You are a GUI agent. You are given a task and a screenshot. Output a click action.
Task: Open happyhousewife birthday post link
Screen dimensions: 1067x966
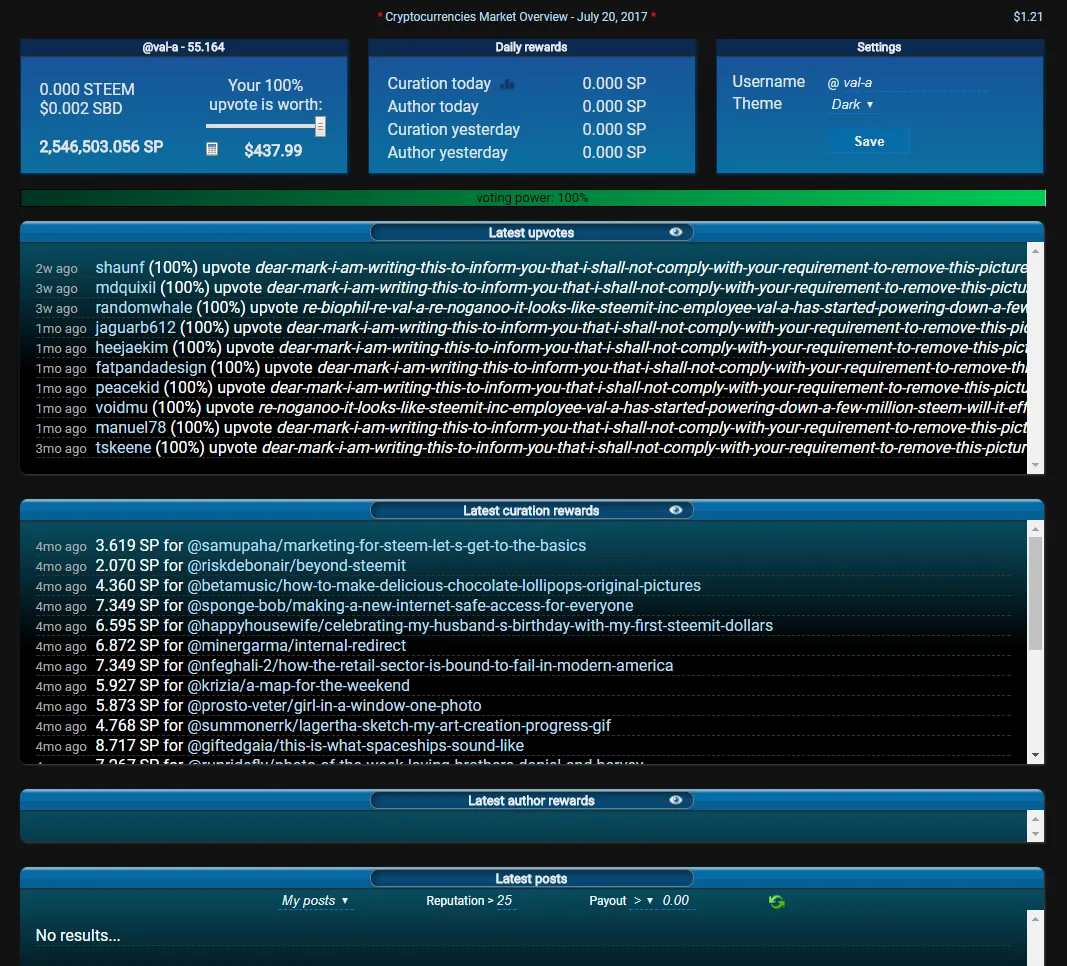(x=480, y=625)
